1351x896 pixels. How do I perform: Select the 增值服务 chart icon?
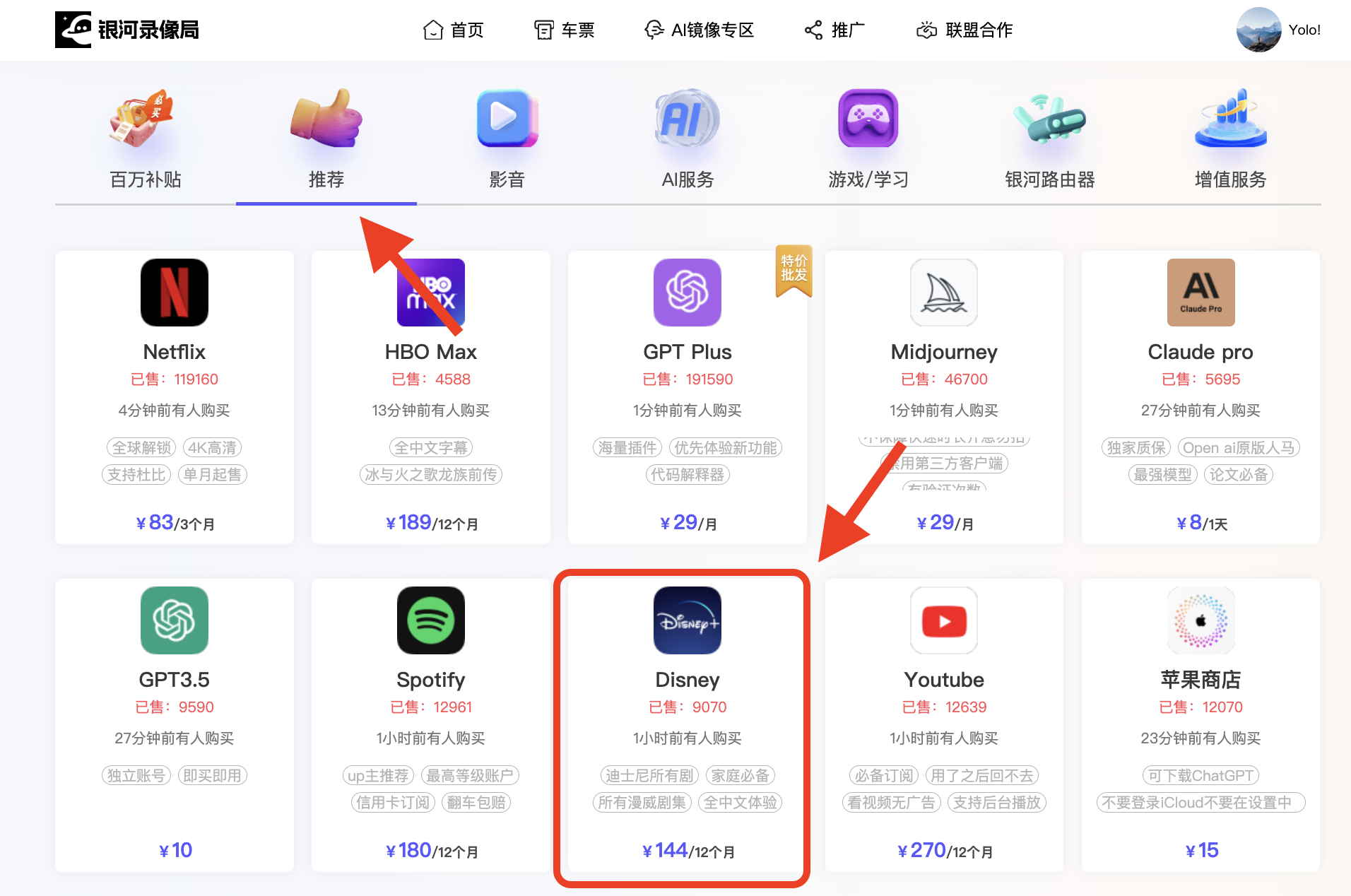[x=1230, y=118]
